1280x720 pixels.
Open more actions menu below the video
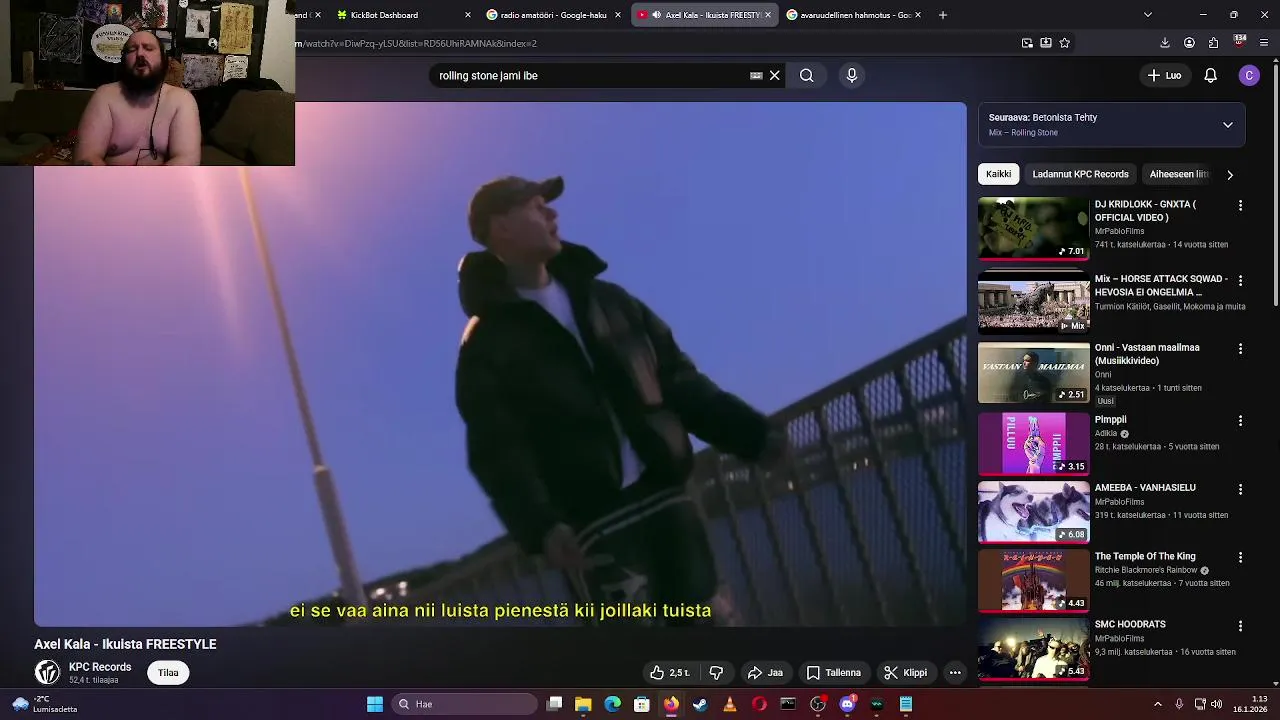tap(955, 672)
